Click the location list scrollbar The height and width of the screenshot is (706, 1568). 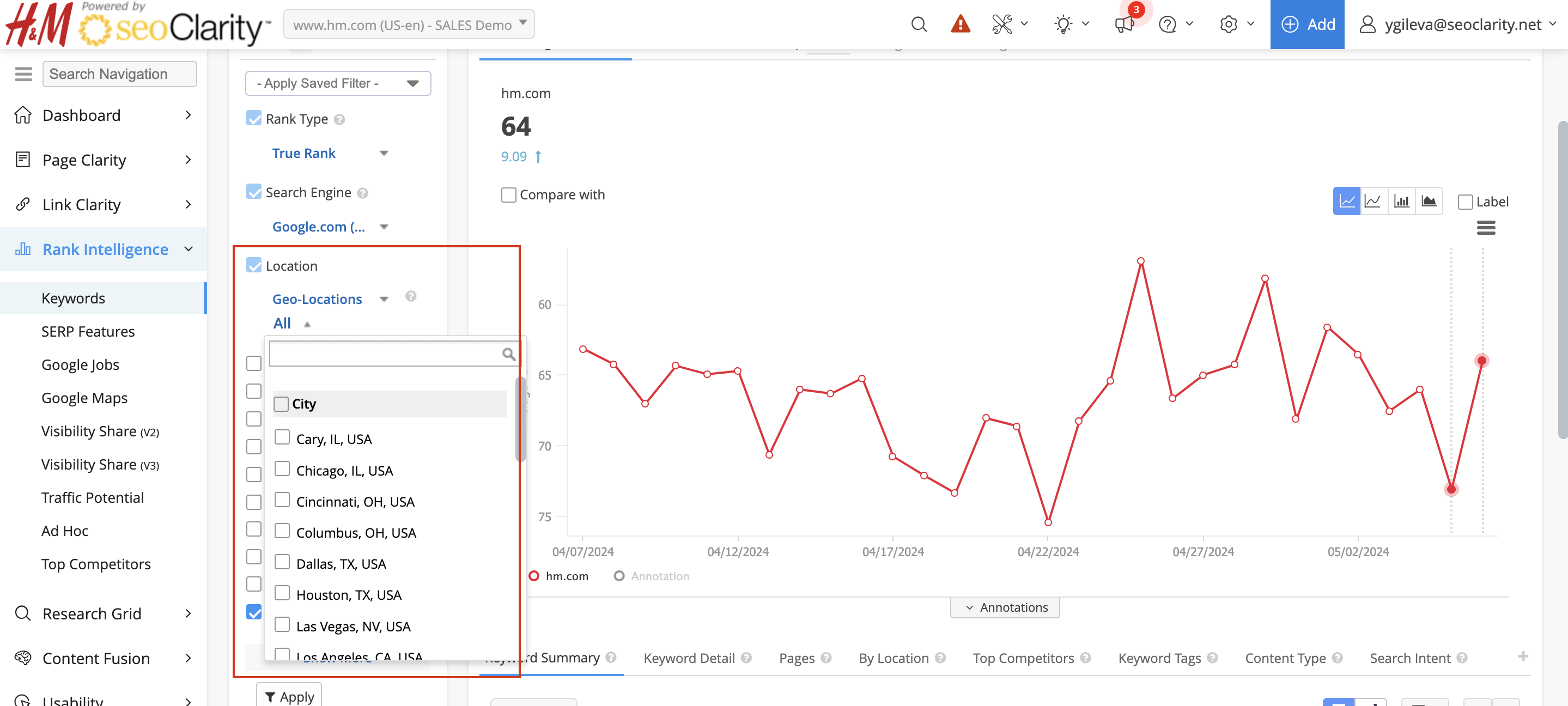point(520,419)
